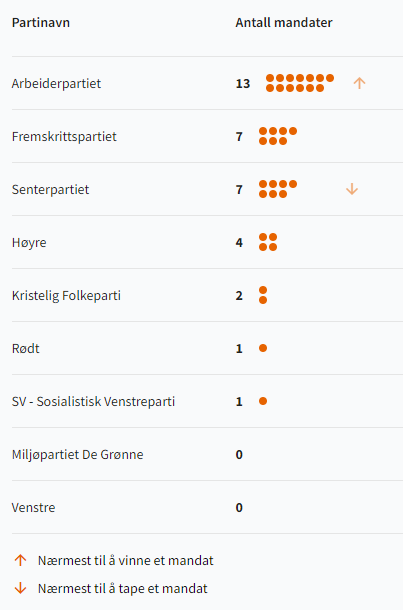Select the Partinavn column header

pyautogui.click(x=41, y=23)
